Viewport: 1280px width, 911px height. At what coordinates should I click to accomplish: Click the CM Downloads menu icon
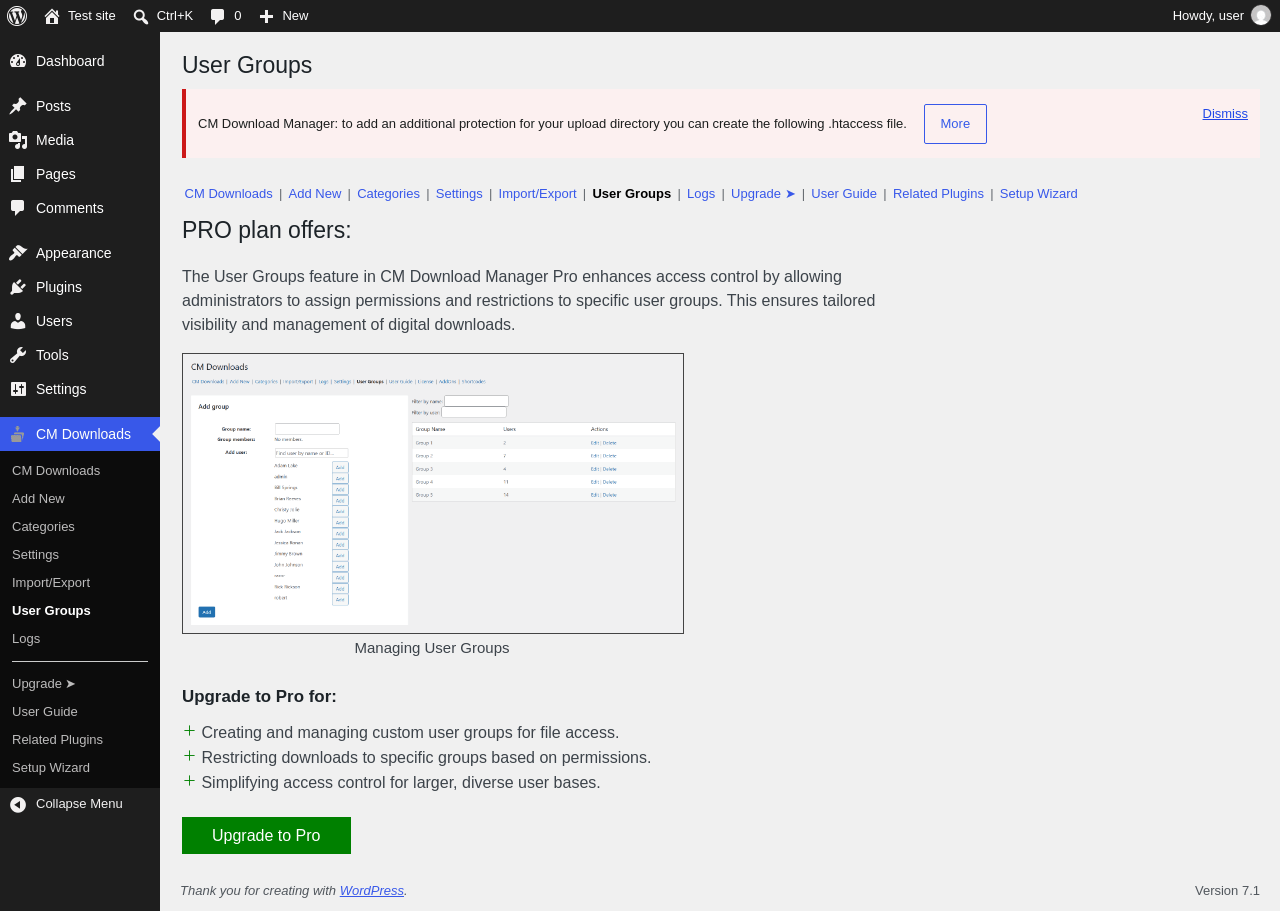tap(18, 434)
